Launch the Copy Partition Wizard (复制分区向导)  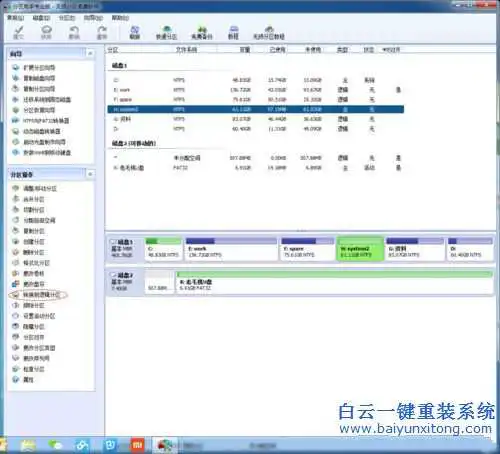coord(34,89)
